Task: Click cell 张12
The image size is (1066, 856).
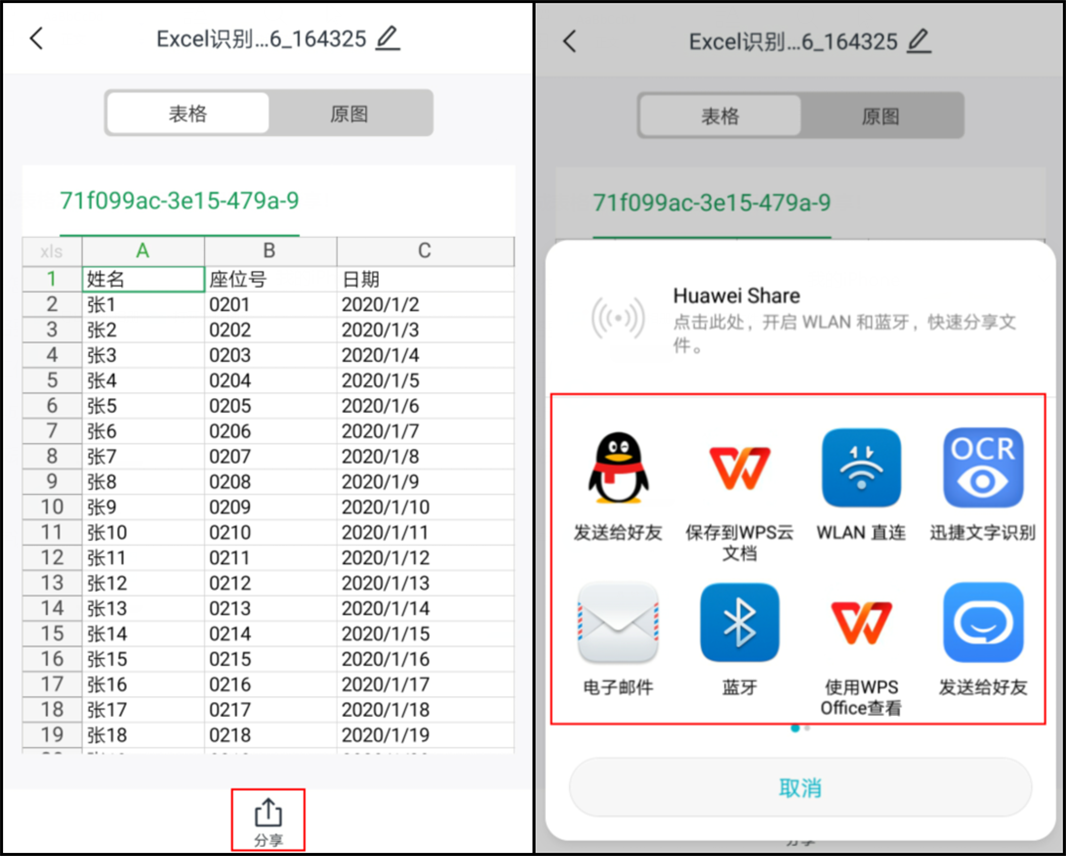Action: point(143,583)
